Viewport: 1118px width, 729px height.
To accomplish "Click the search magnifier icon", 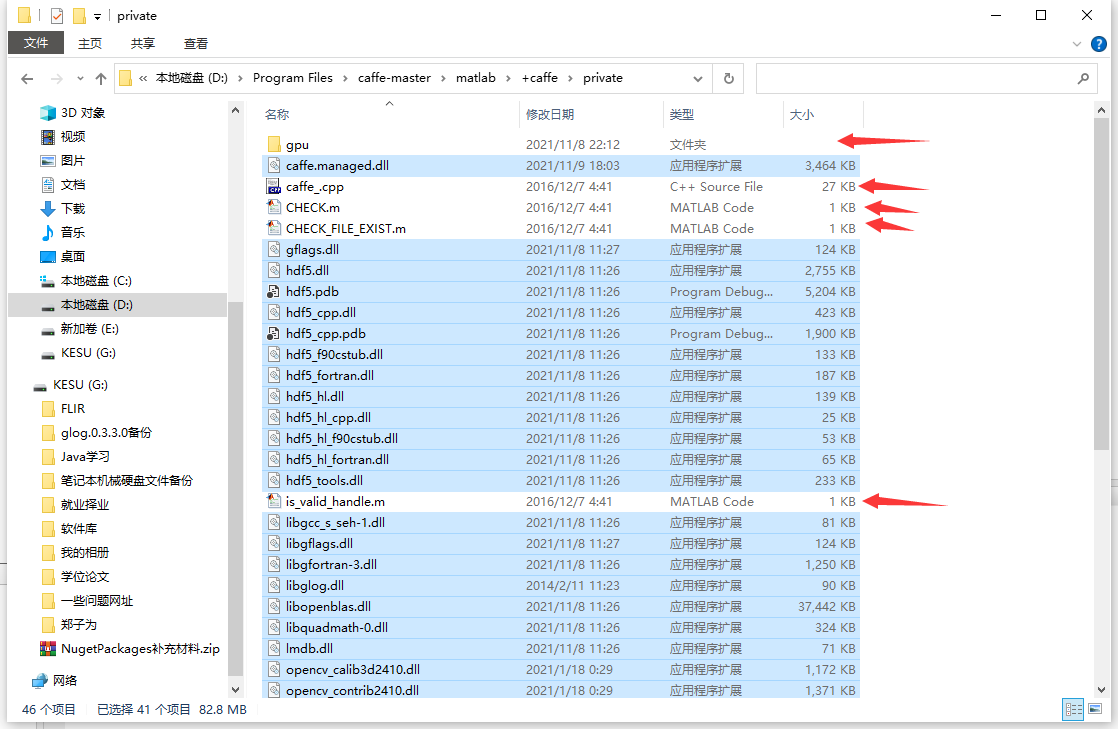I will point(1083,78).
